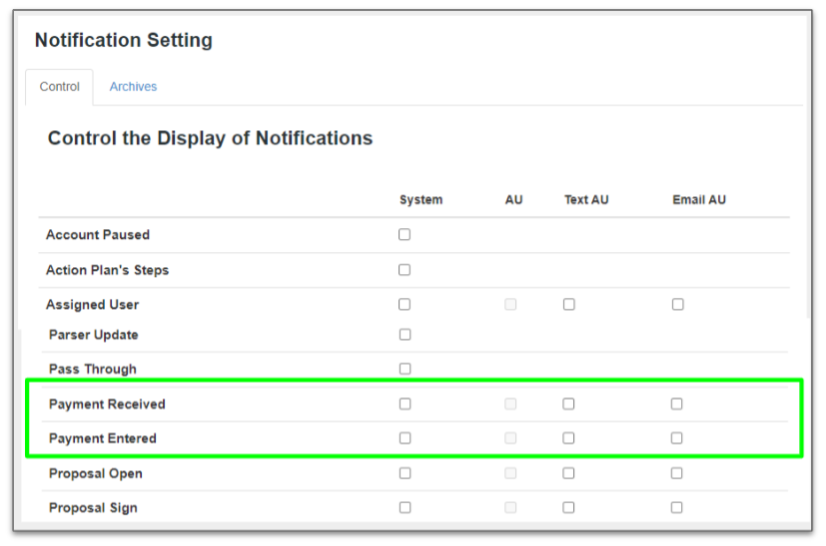Click the Email AU column header
The image size is (826, 546).
point(699,200)
